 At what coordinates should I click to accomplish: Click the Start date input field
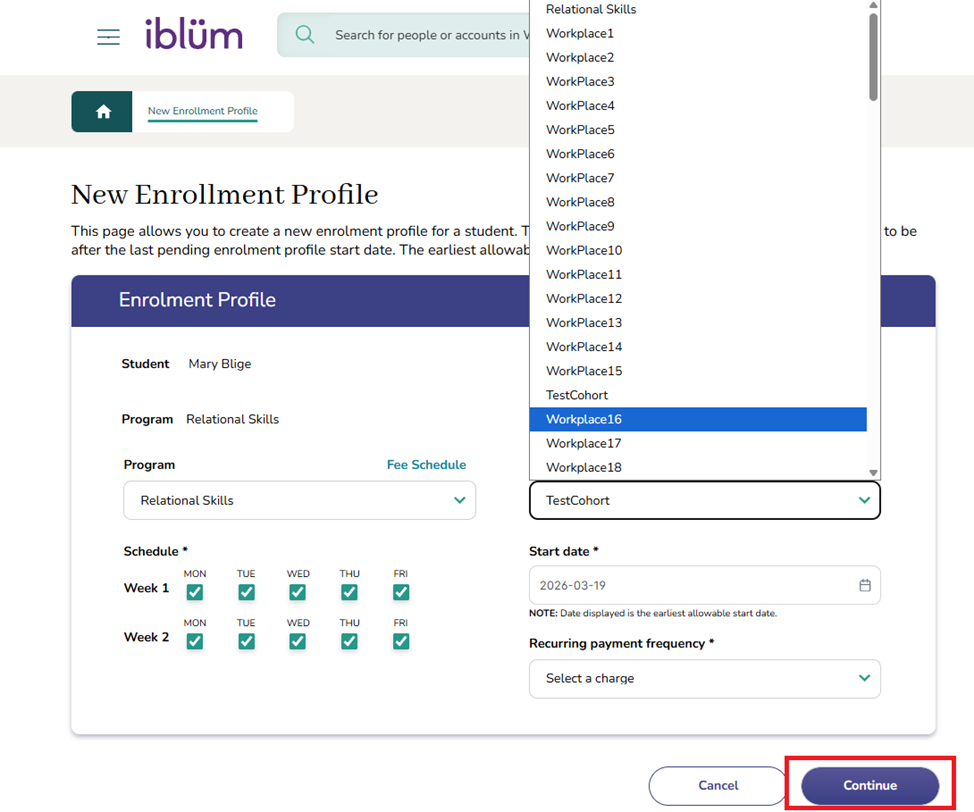[690, 586]
